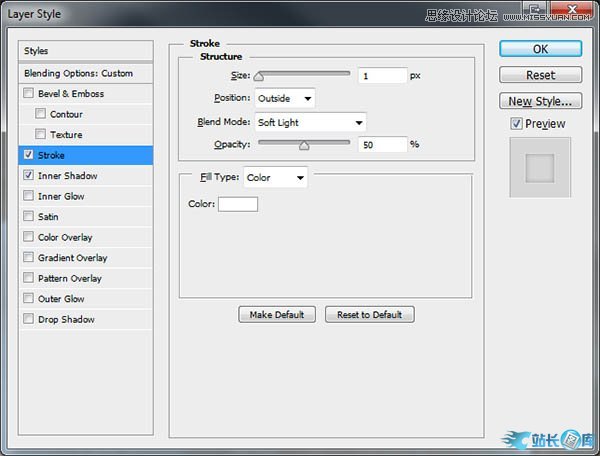The image size is (600, 456).
Task: Click the Reset button
Action: (540, 75)
